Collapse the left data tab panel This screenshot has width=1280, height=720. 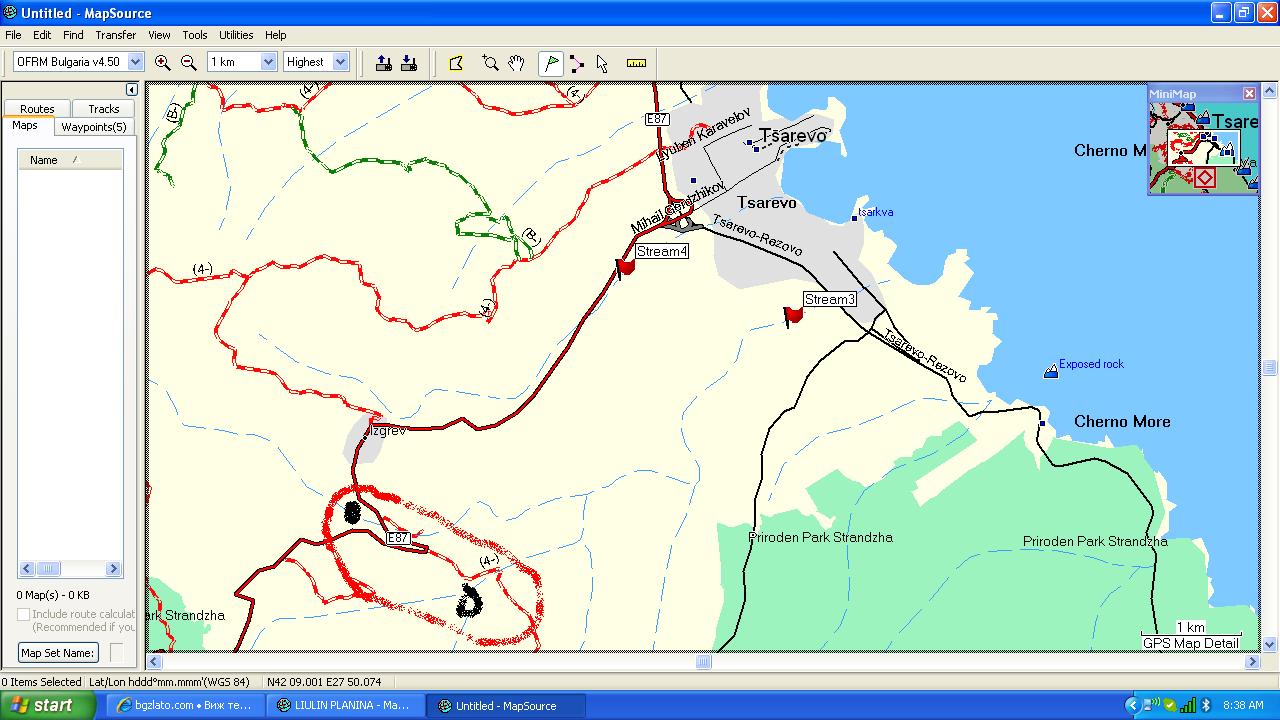tap(131, 90)
